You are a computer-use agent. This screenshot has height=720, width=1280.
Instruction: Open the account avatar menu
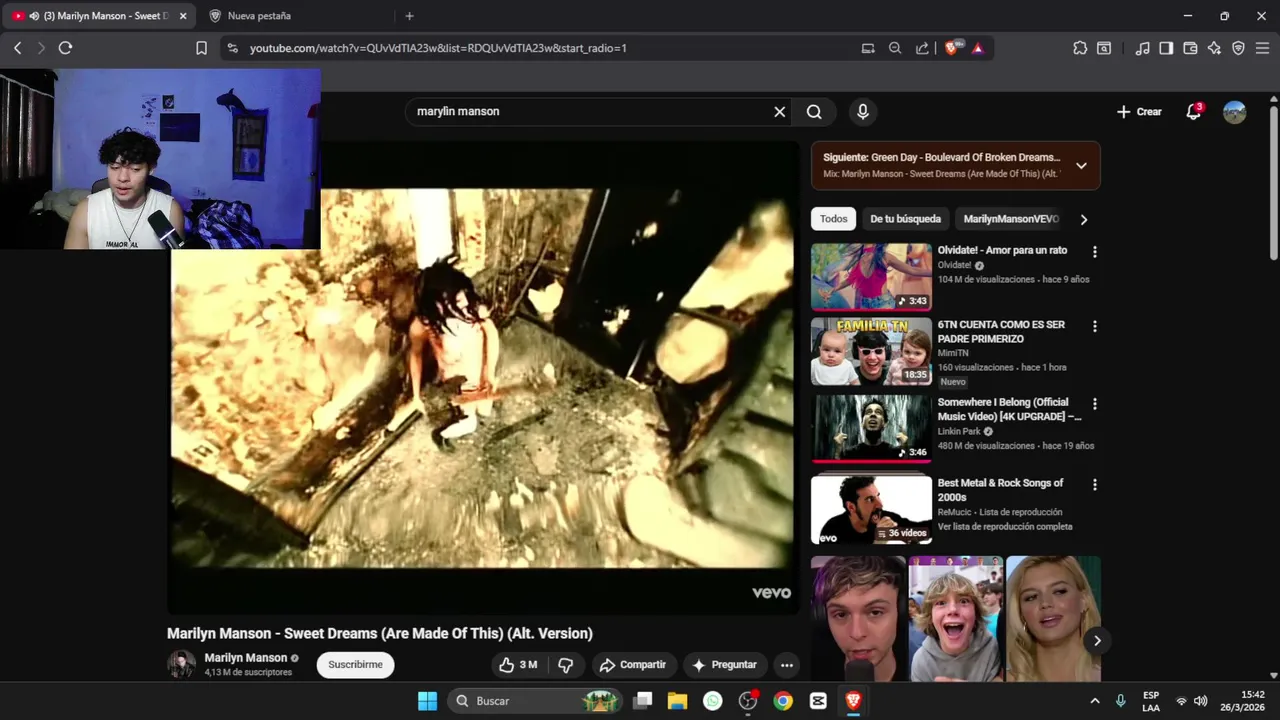[1235, 112]
